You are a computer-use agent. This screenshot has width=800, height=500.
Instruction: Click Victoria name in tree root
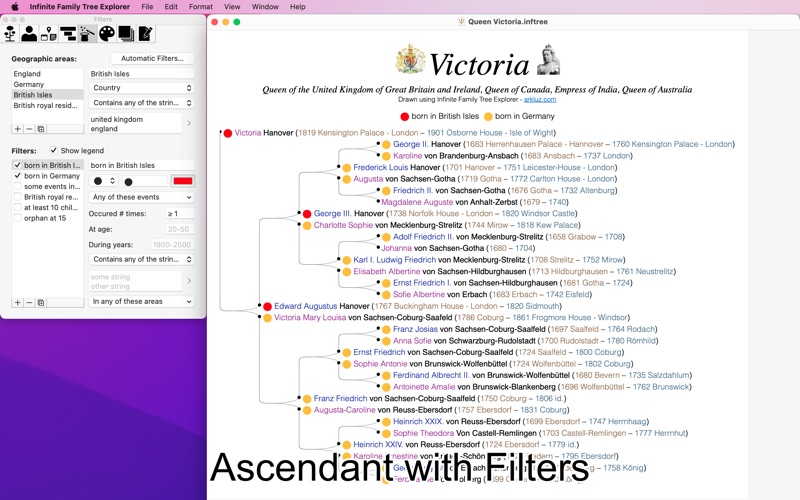(x=248, y=133)
